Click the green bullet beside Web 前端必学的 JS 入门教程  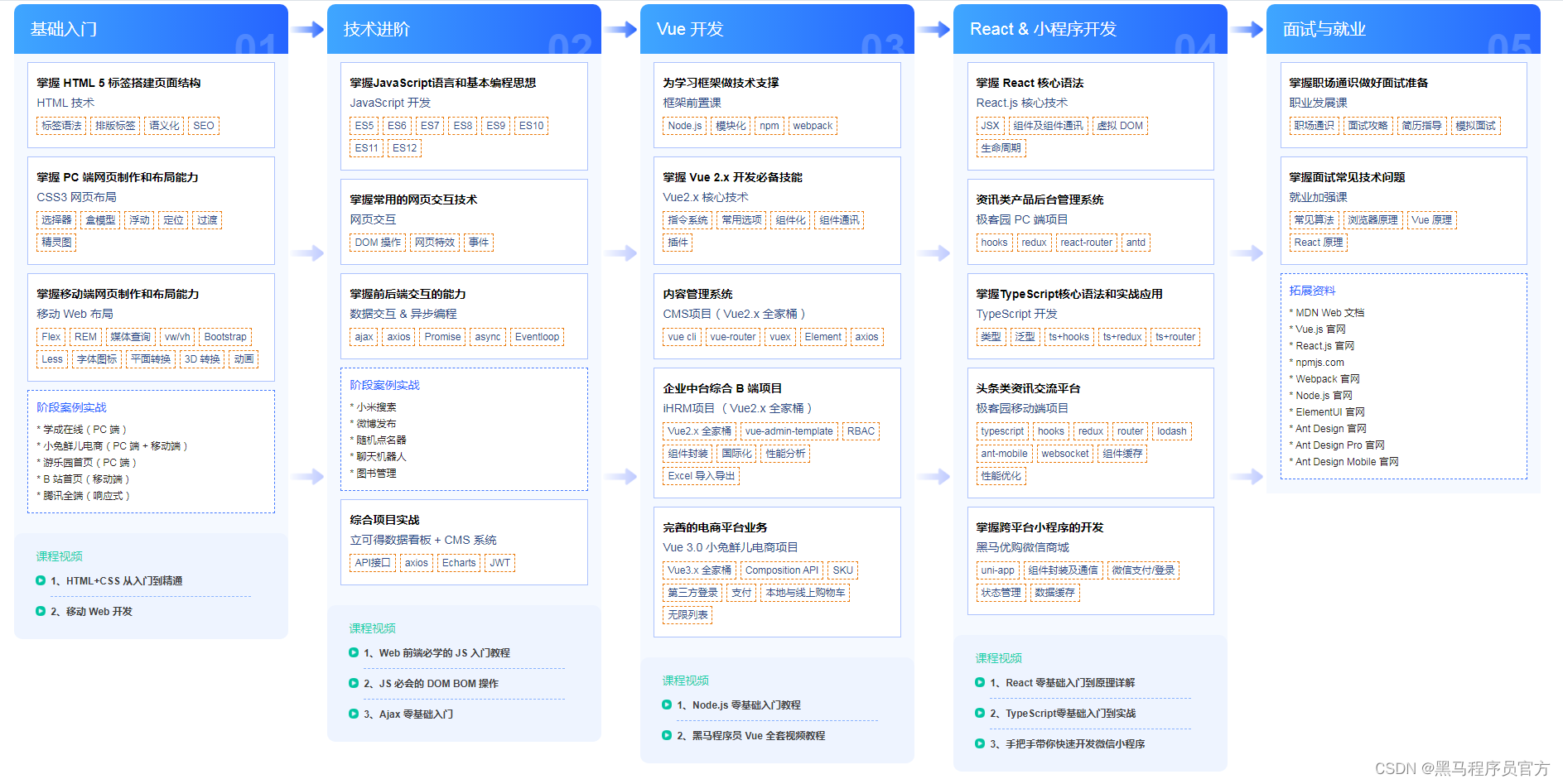(x=354, y=652)
